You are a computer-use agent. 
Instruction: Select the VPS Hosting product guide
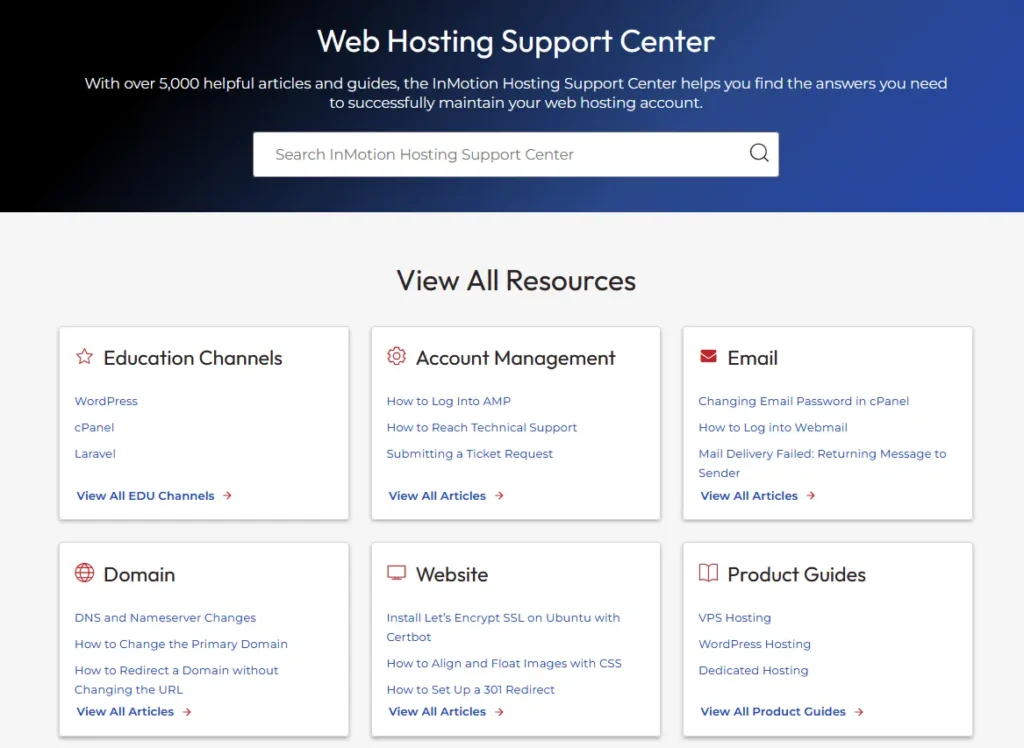(x=734, y=618)
